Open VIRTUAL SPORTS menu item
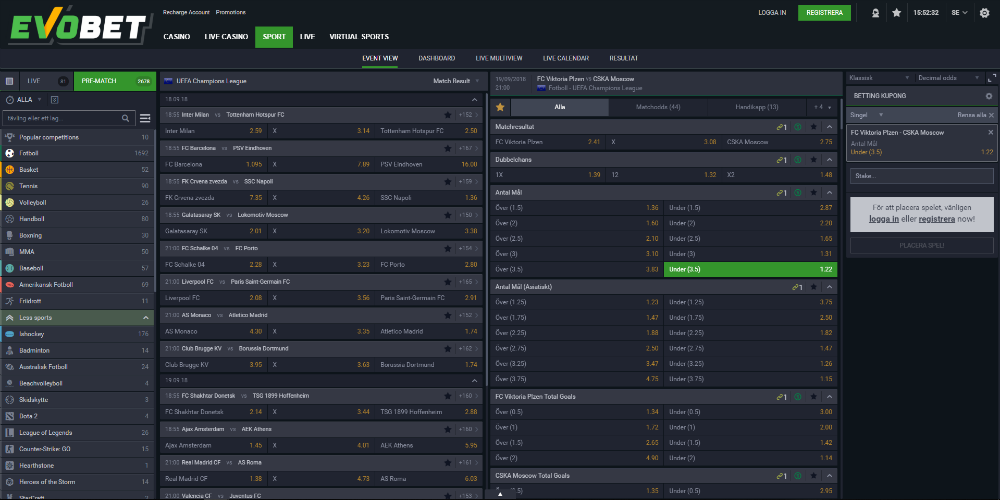 coord(359,37)
